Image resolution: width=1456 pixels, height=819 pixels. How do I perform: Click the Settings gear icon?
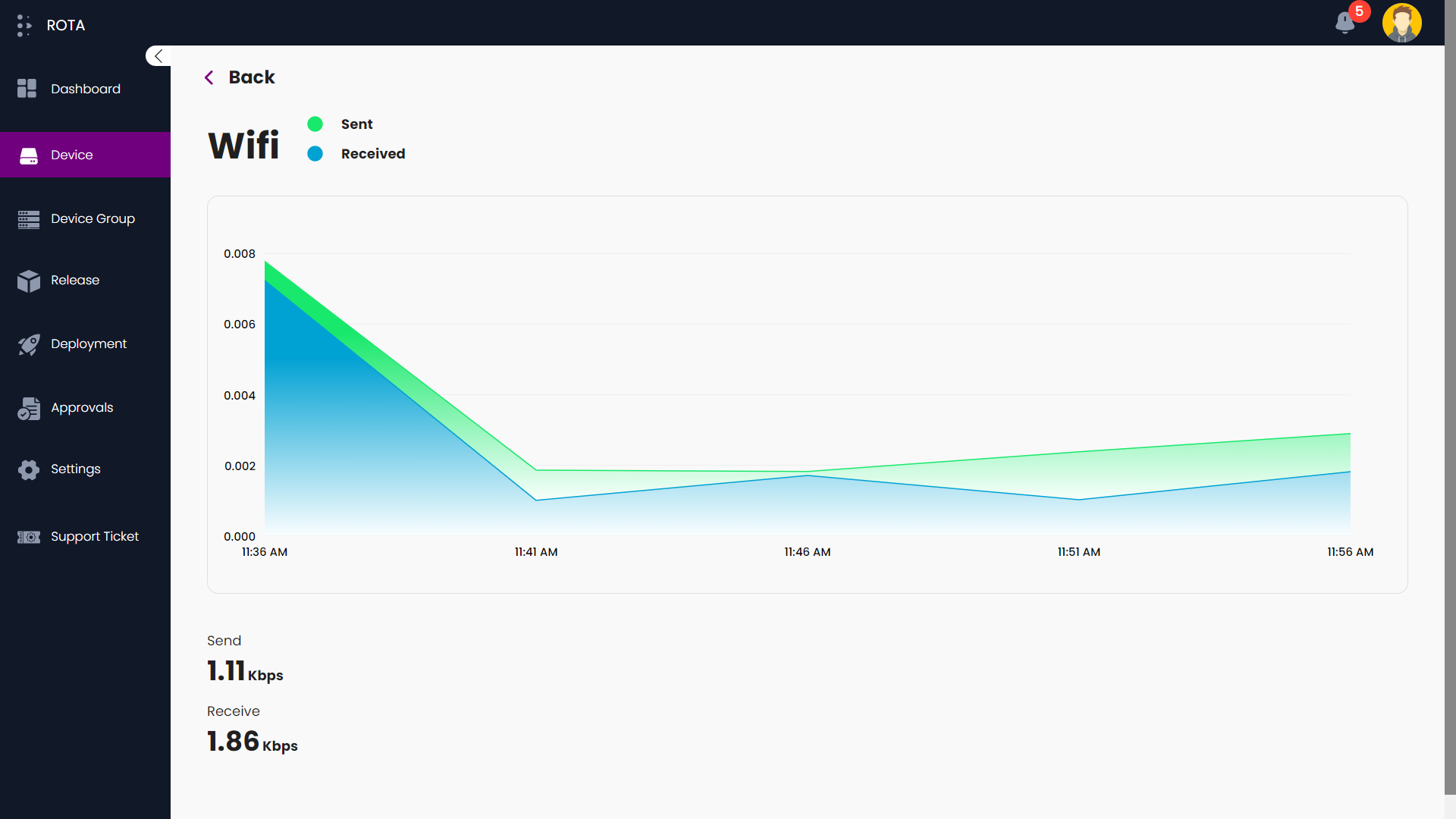tap(29, 469)
